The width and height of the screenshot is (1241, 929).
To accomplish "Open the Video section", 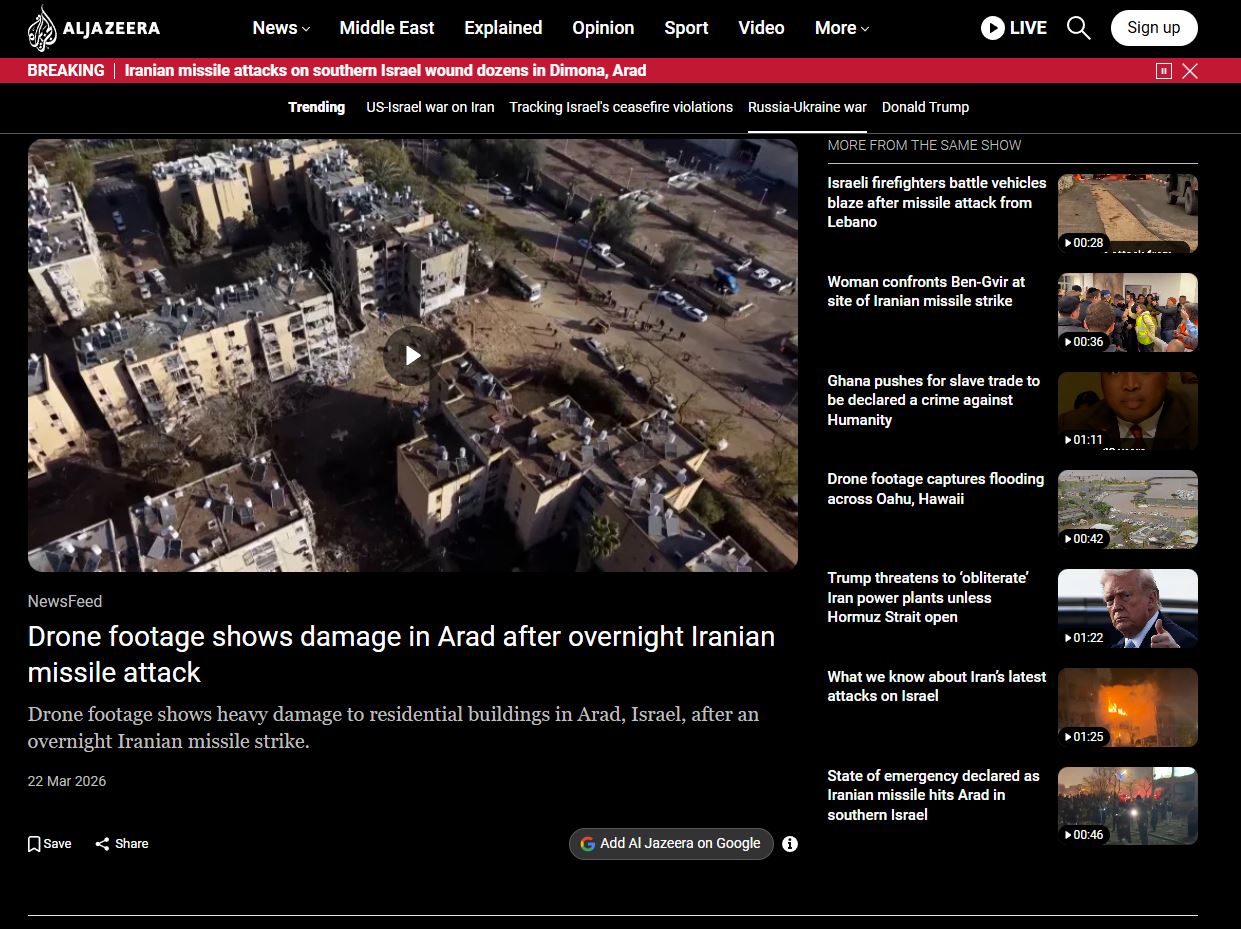I will pos(761,28).
